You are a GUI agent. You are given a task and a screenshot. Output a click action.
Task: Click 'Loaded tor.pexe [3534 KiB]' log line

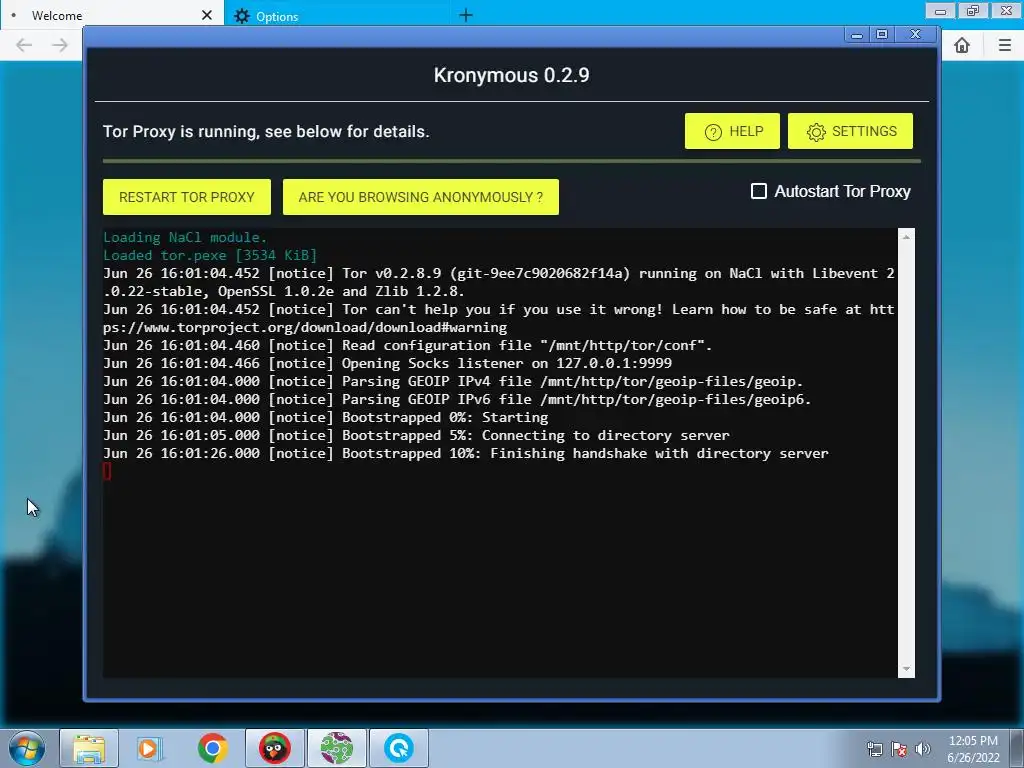(x=210, y=255)
